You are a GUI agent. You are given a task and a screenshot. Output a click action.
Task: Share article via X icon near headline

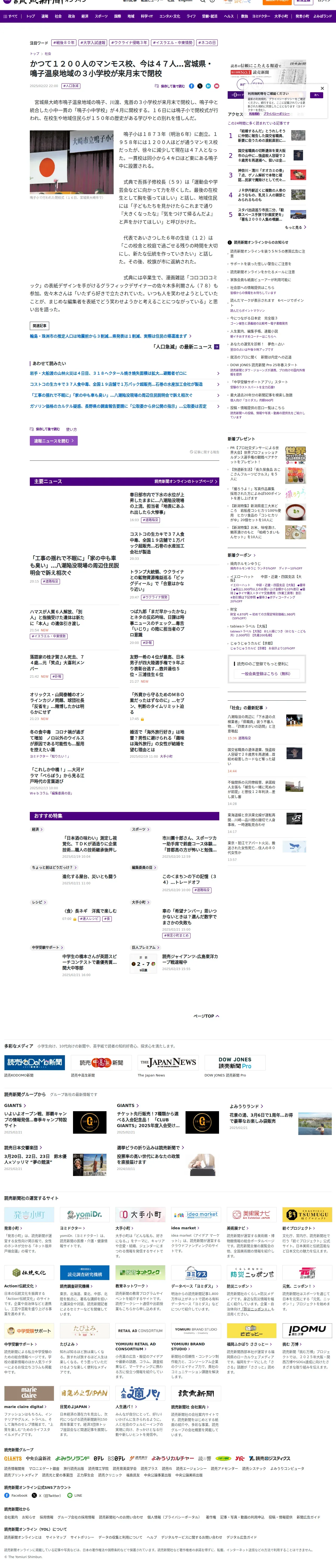pyautogui.click(x=200, y=86)
